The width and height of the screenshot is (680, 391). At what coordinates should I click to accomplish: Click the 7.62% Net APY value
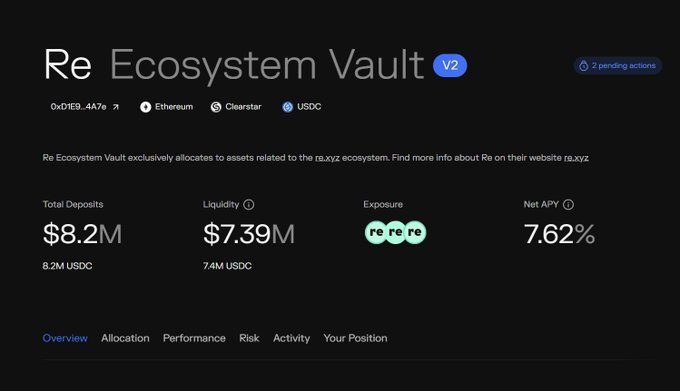coord(559,234)
